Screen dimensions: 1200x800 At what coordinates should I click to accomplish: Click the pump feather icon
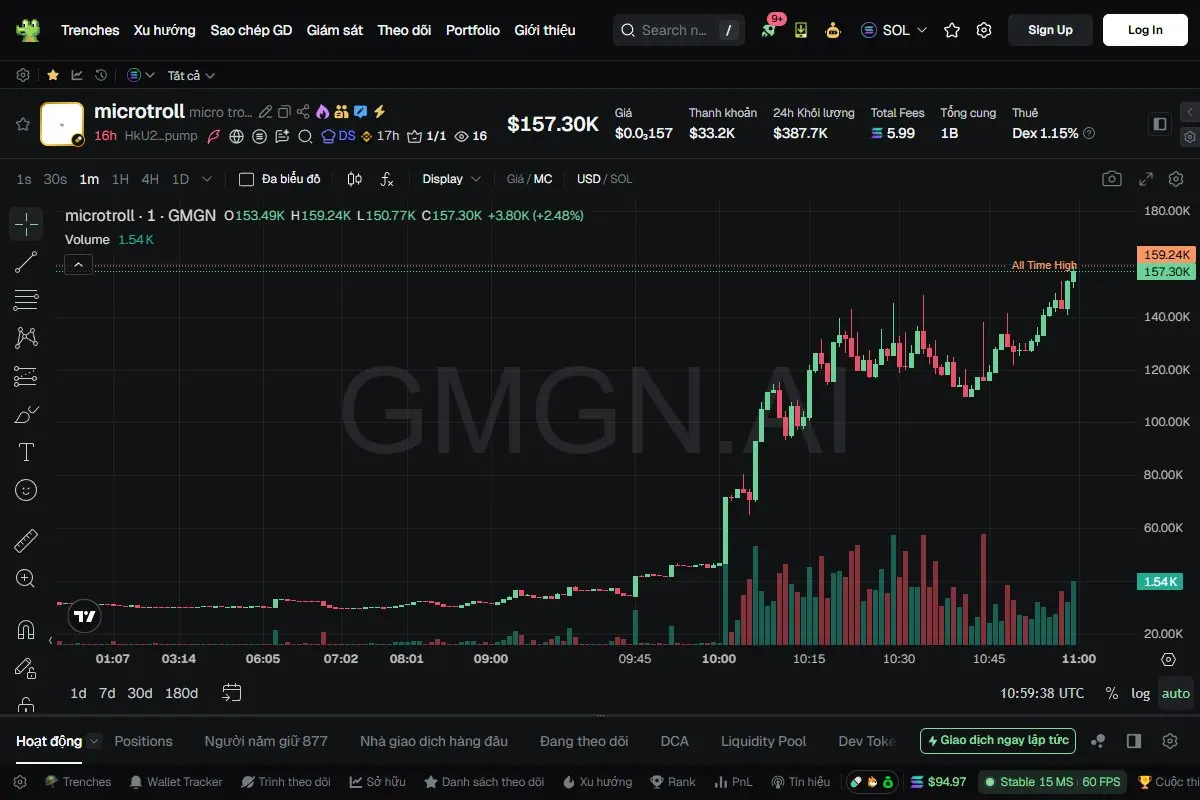click(214, 136)
